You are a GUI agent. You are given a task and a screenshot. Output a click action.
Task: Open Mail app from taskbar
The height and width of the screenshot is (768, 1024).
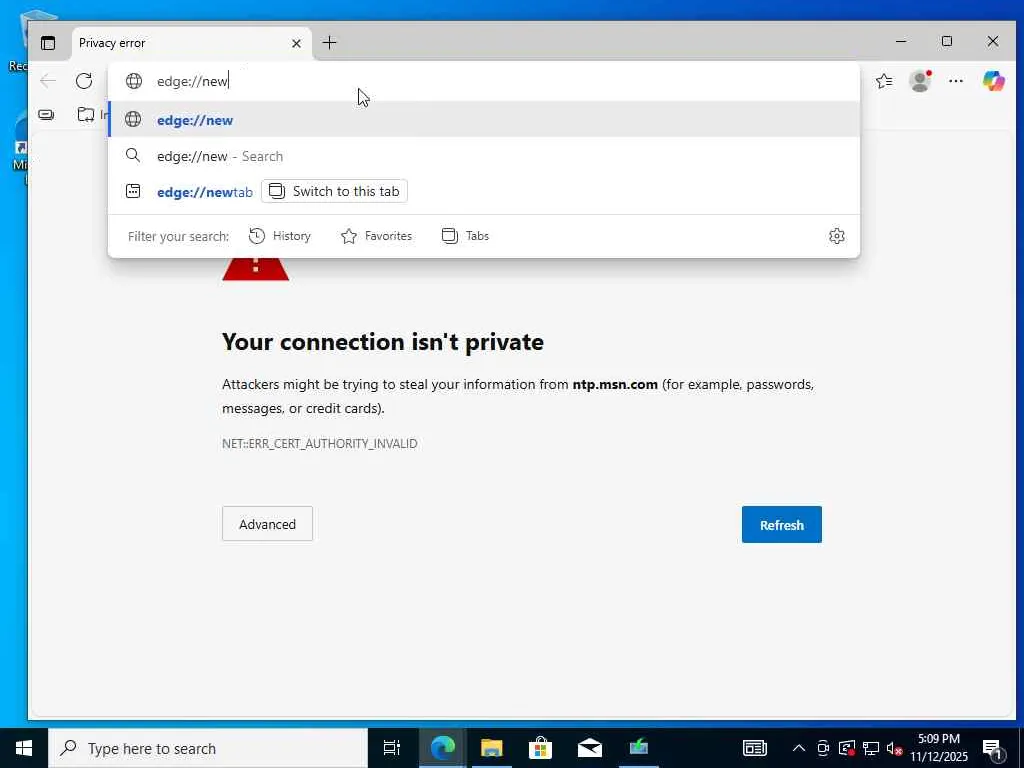(x=590, y=748)
